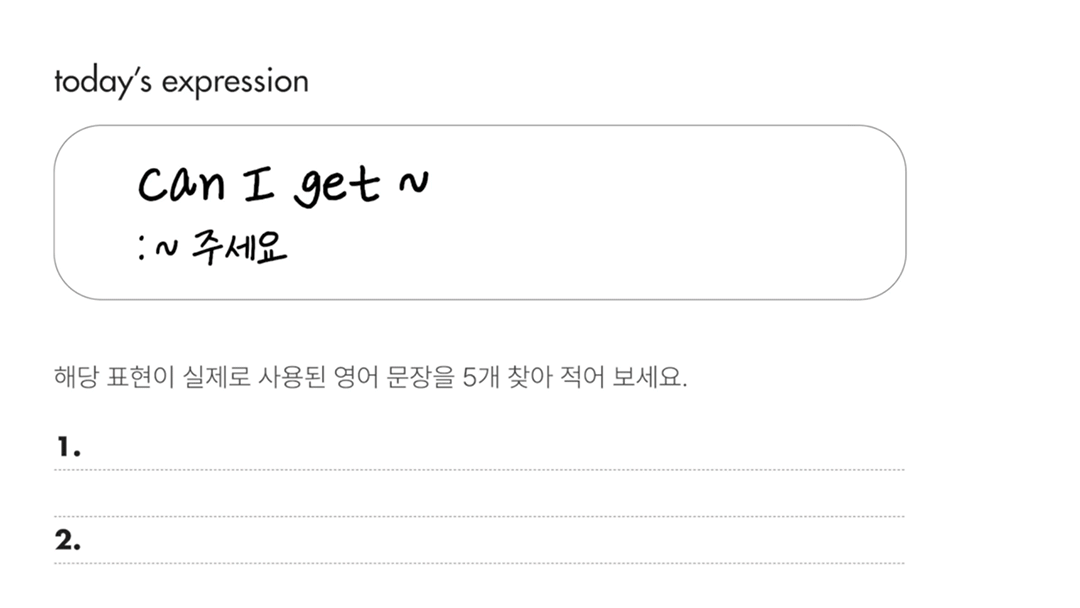Click the handwritten "Can I get ~" phrase
This screenshot has height=608, width=1080.
pos(283,183)
